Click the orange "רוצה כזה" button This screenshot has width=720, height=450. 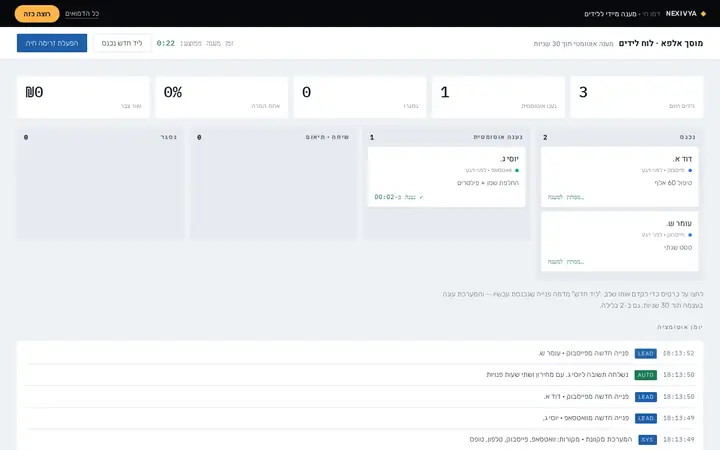click(x=37, y=14)
